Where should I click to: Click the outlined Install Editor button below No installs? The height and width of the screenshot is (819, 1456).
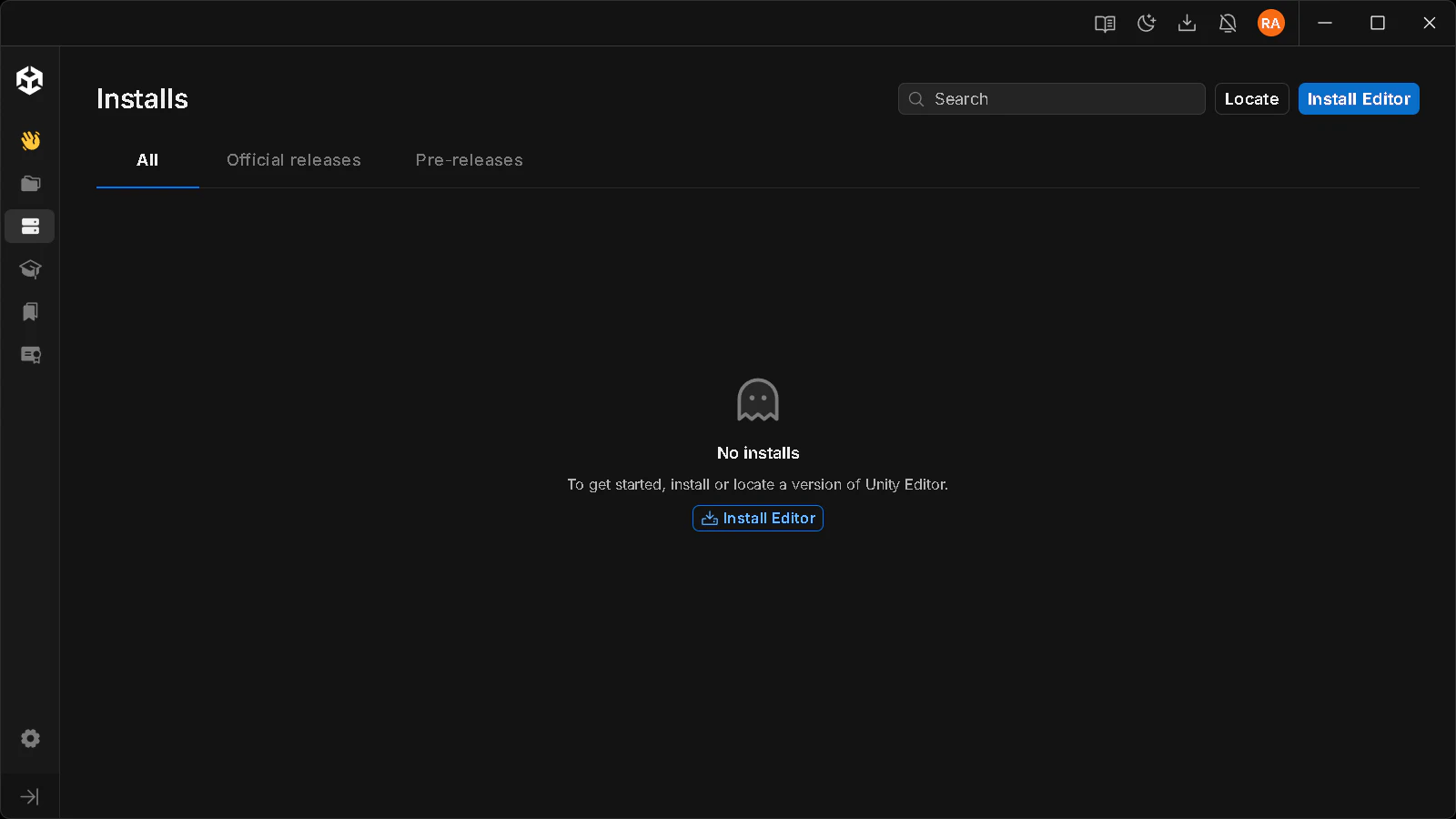click(x=758, y=518)
